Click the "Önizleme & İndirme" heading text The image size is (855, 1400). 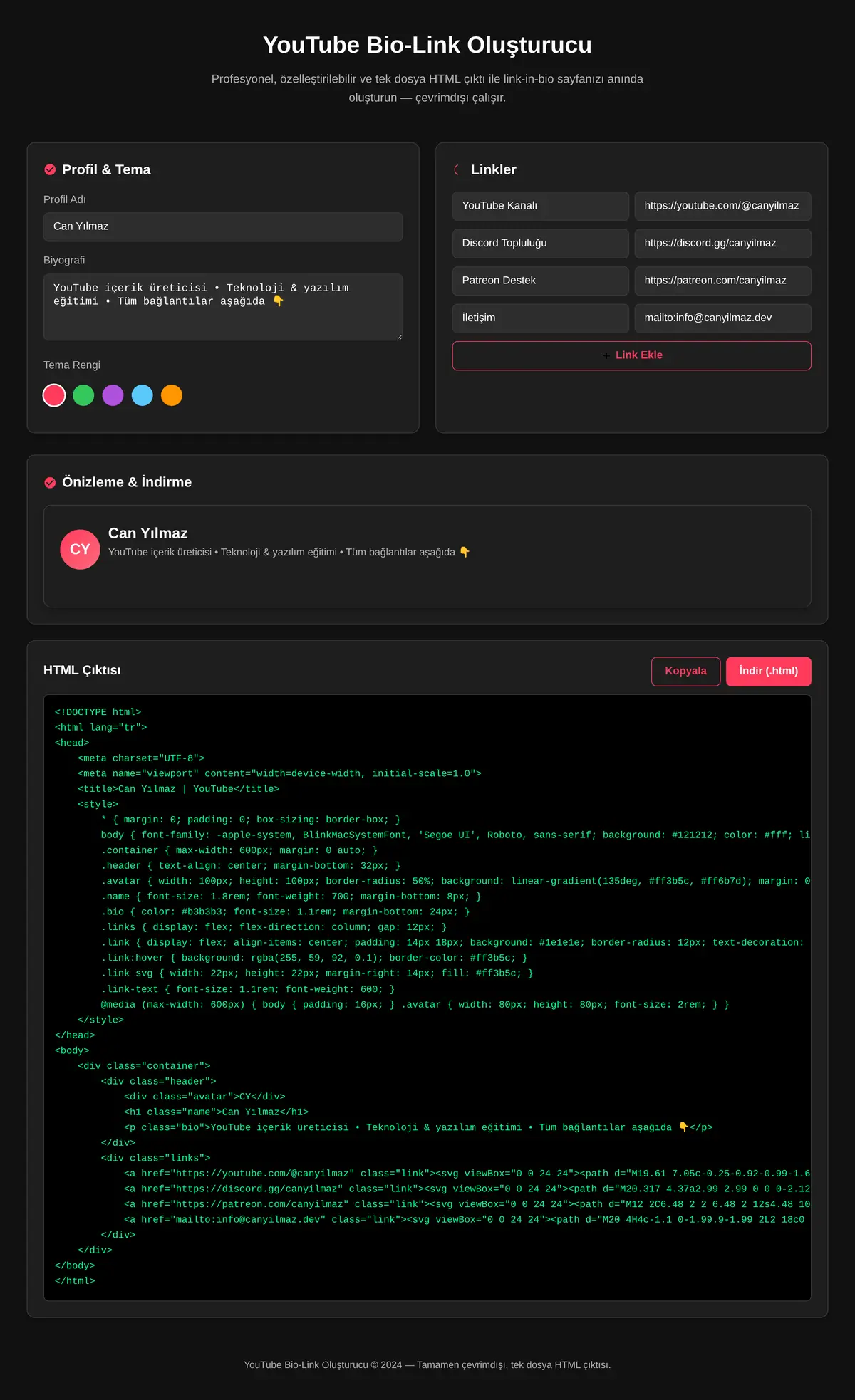point(127,482)
